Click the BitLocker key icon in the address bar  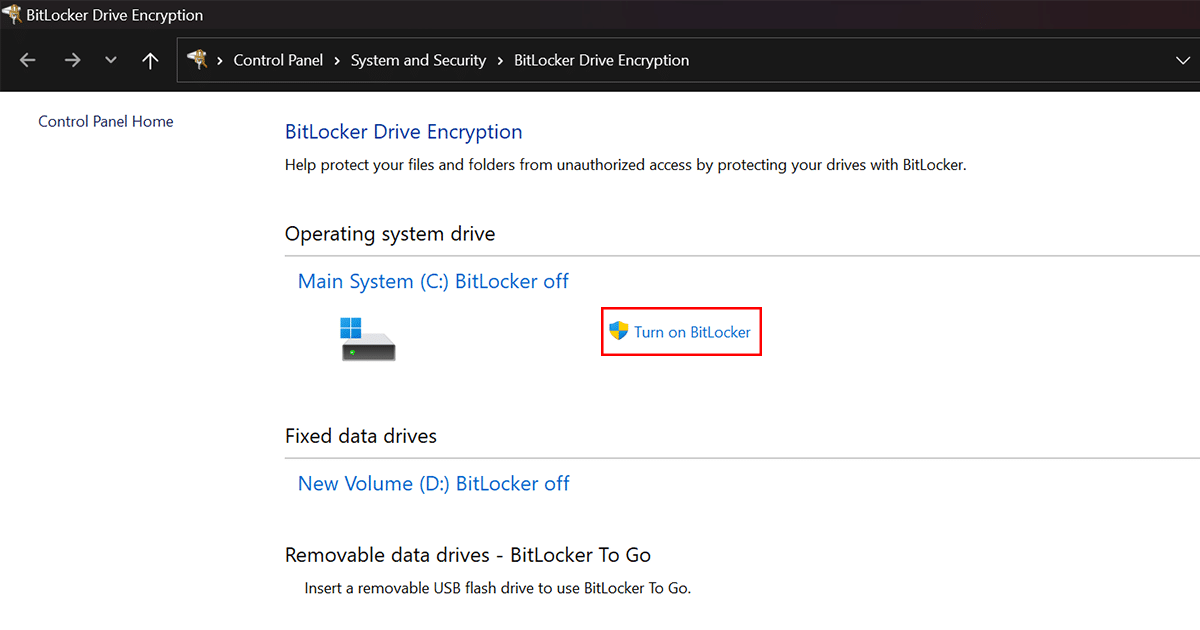[x=197, y=60]
